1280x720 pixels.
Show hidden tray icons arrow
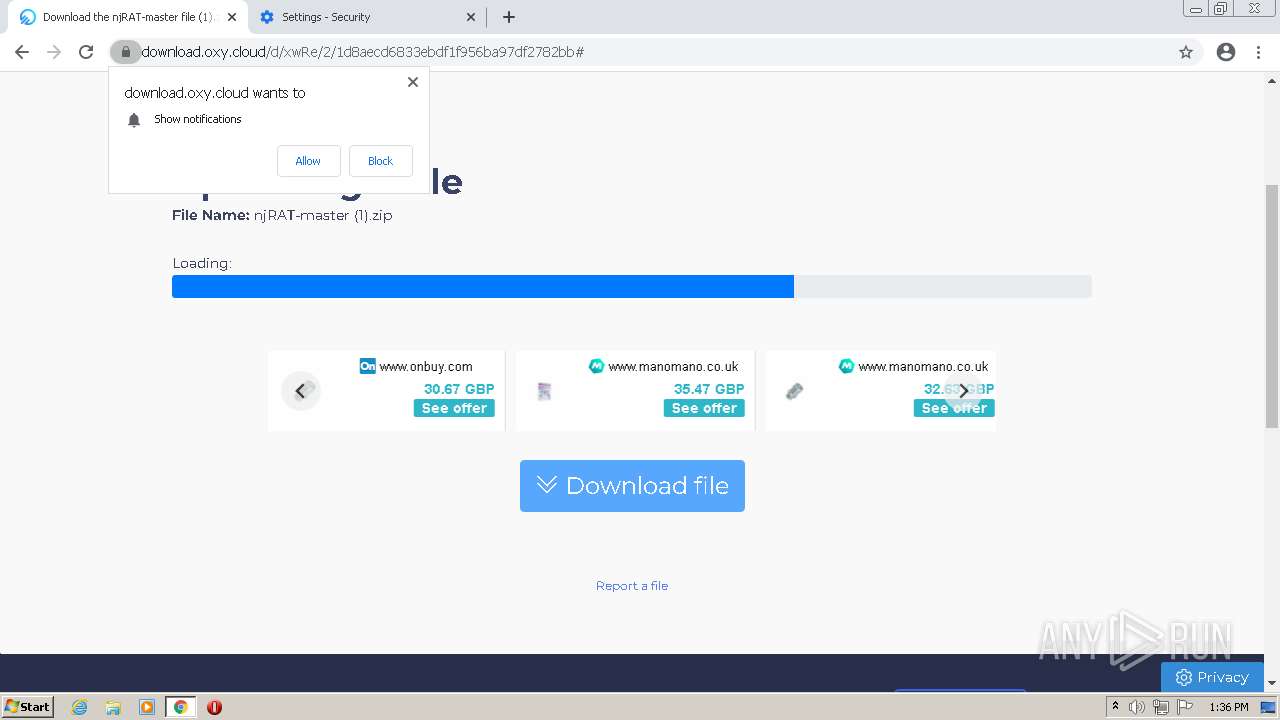pos(1115,707)
